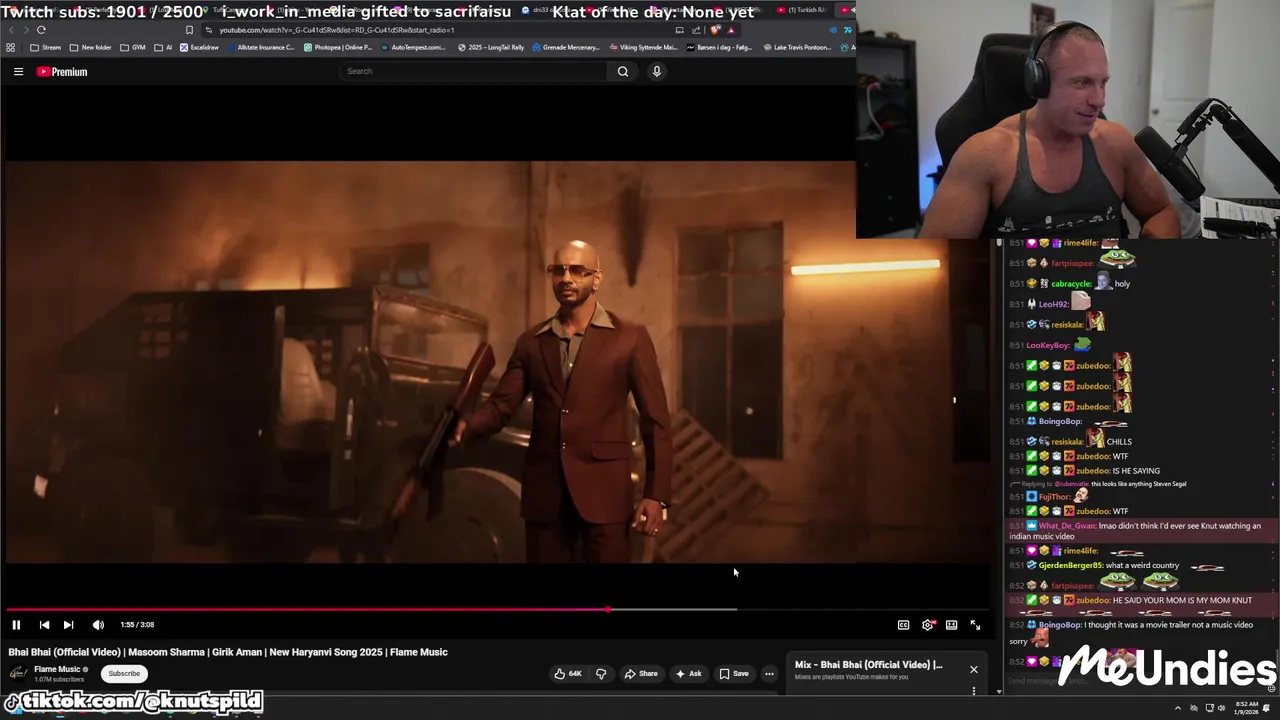Click the Flame Music channel avatar
This screenshot has height=720, width=1280.
(18, 673)
